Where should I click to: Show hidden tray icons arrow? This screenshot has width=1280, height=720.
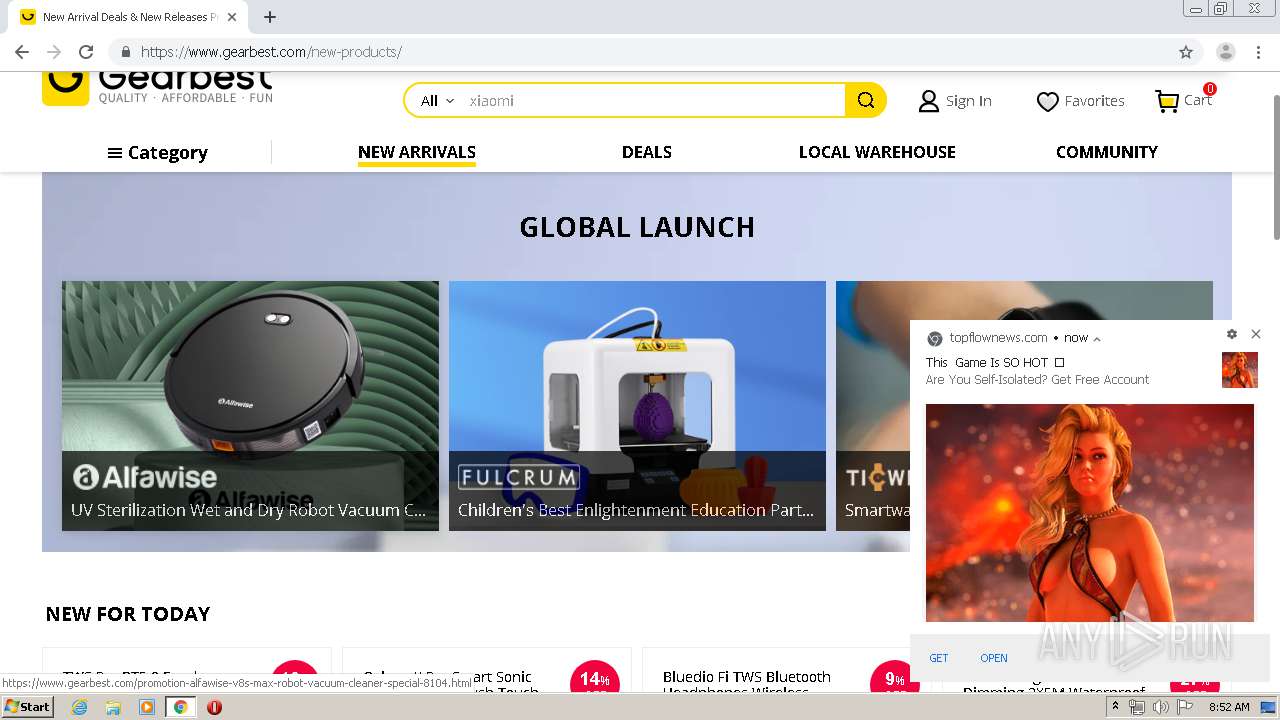1115,707
